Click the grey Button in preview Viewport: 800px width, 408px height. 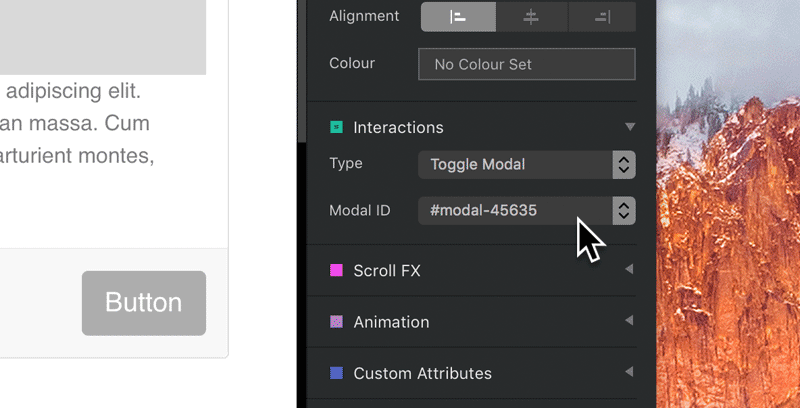pos(144,303)
